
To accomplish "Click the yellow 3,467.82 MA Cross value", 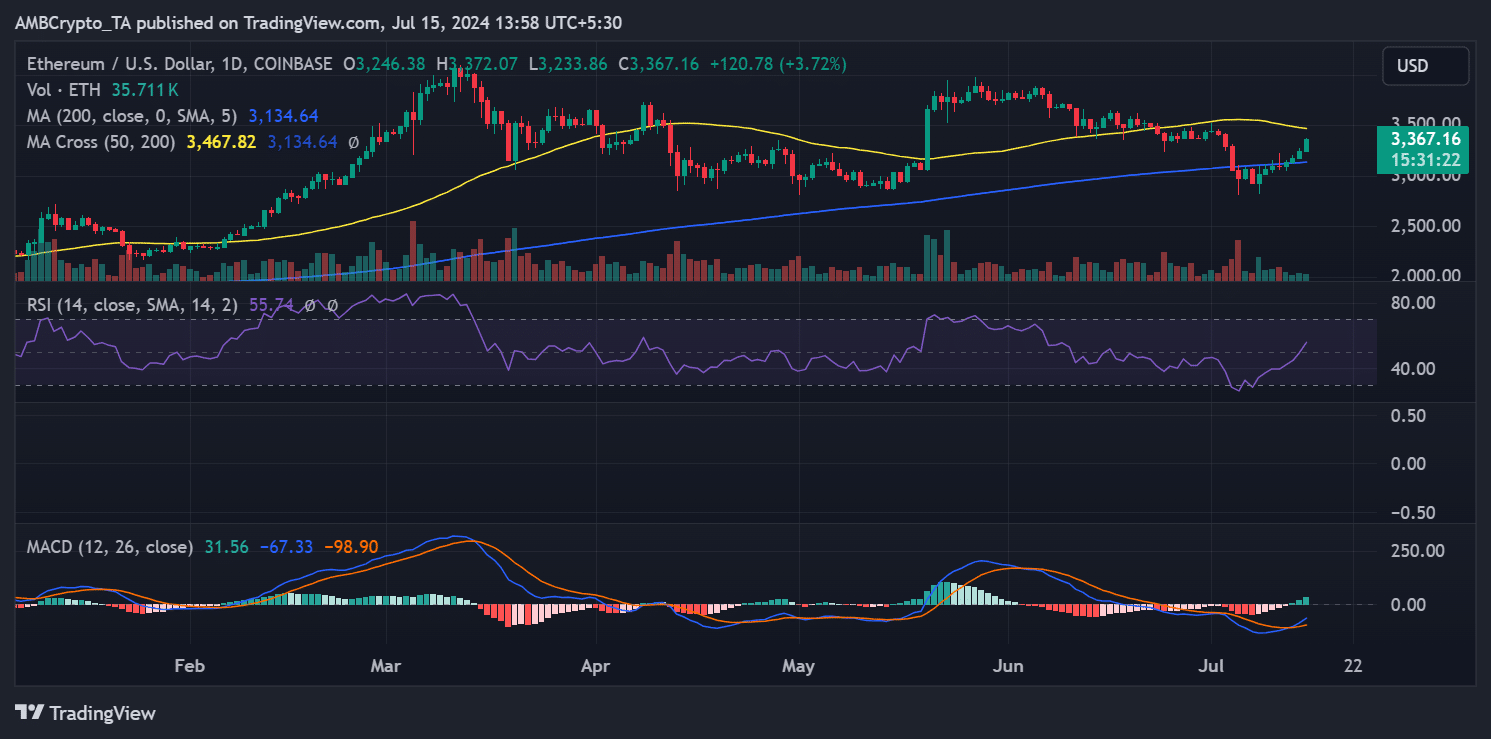I will [x=222, y=142].
